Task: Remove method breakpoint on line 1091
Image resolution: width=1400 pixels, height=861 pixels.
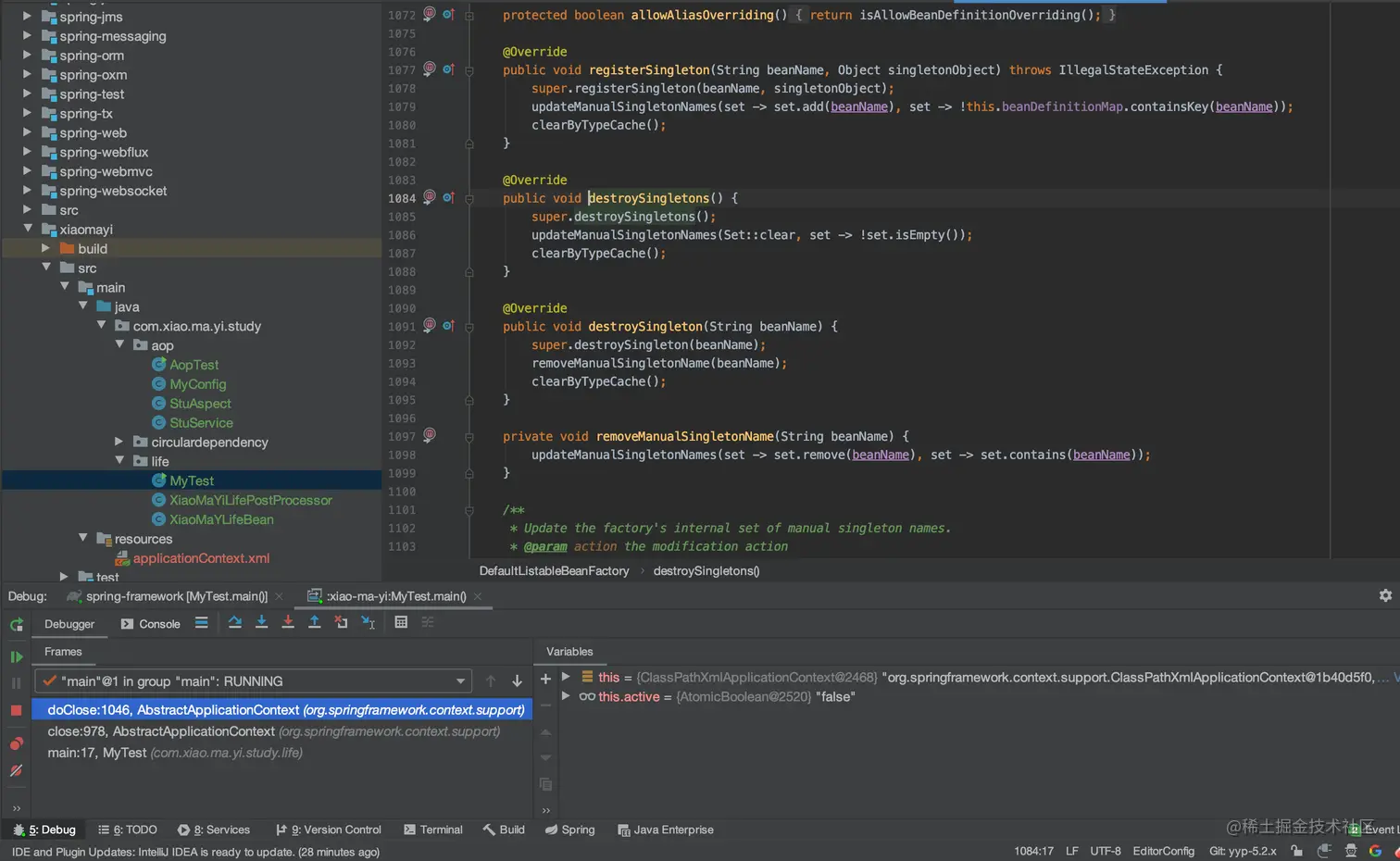Action: click(x=430, y=325)
